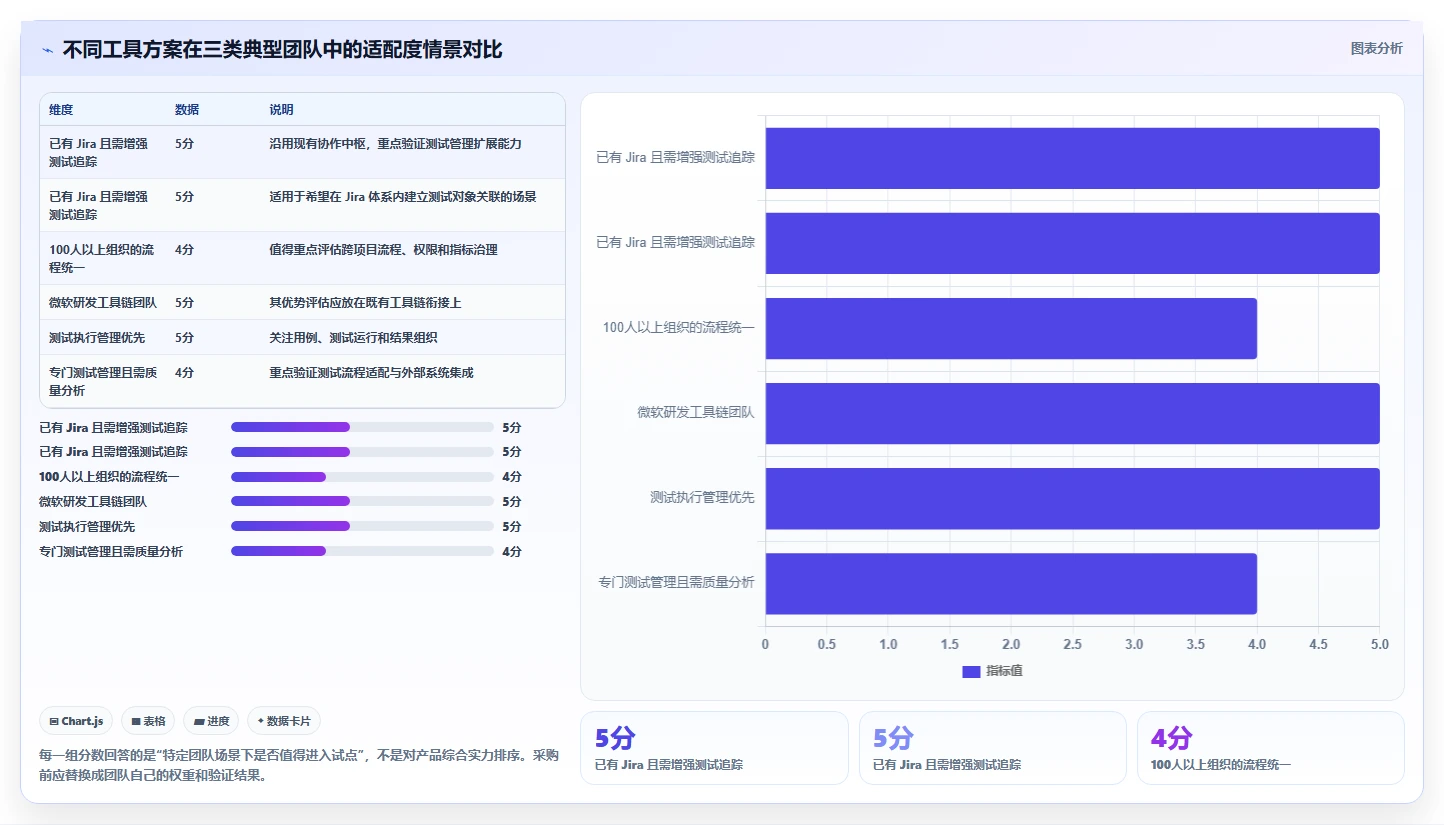Click the chart bar for 微软研发工具链团队
The width and height of the screenshot is (1444, 825).
pyautogui.click(x=1073, y=413)
